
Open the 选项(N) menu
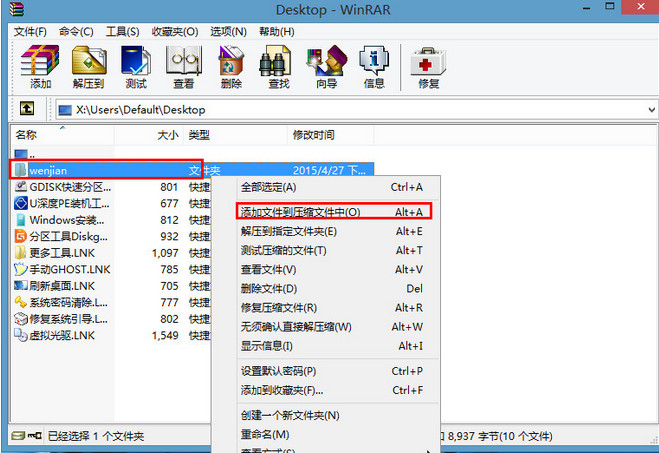point(228,32)
